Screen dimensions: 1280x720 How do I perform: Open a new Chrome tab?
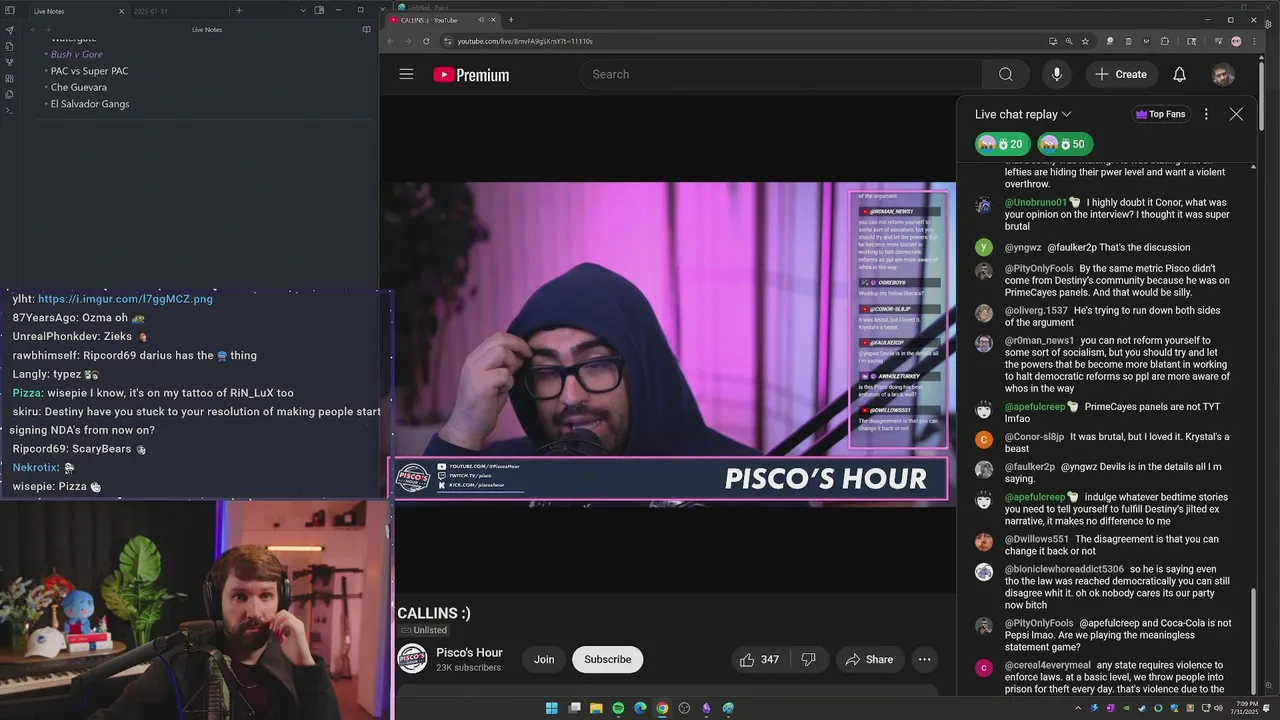511,20
